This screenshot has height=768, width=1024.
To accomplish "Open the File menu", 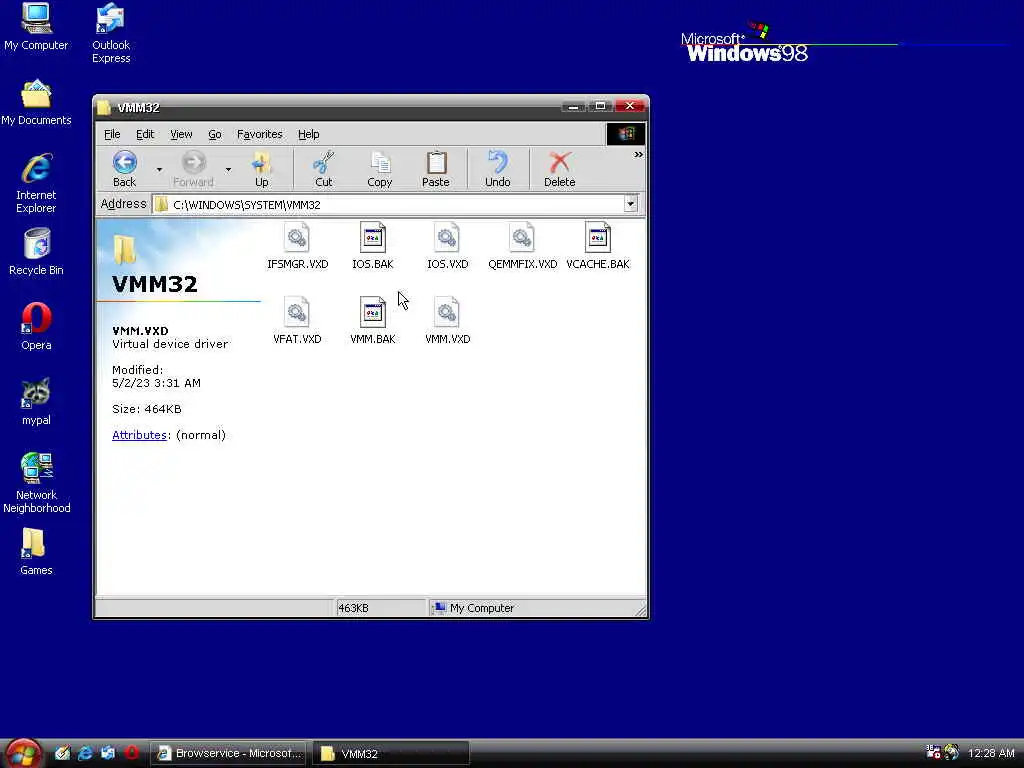I will coord(112,134).
